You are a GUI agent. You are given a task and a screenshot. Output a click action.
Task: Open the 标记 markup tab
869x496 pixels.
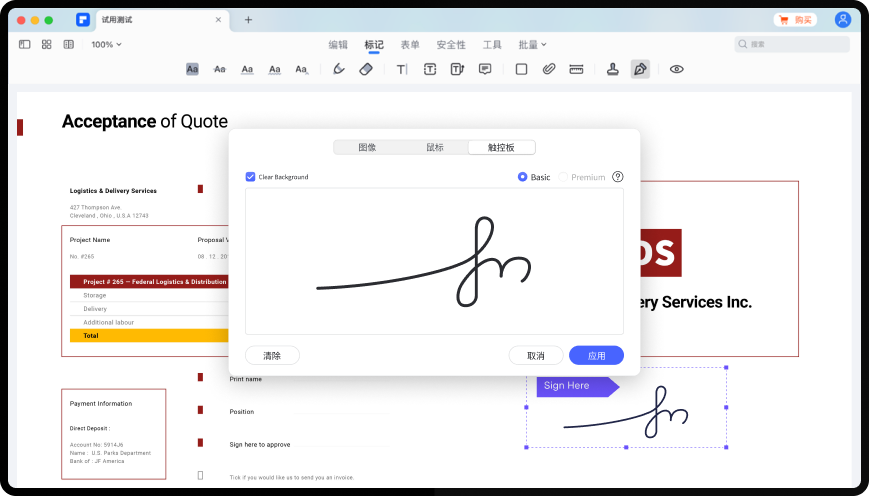pyautogui.click(x=374, y=45)
